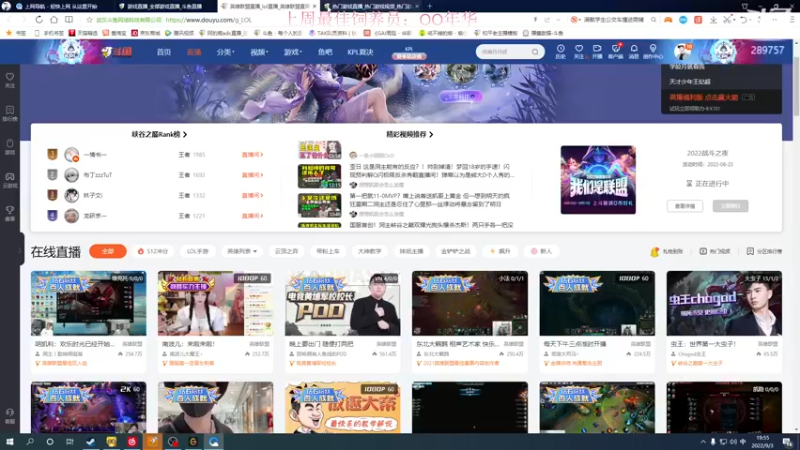Open the sidebar customer service icon

tap(10, 415)
